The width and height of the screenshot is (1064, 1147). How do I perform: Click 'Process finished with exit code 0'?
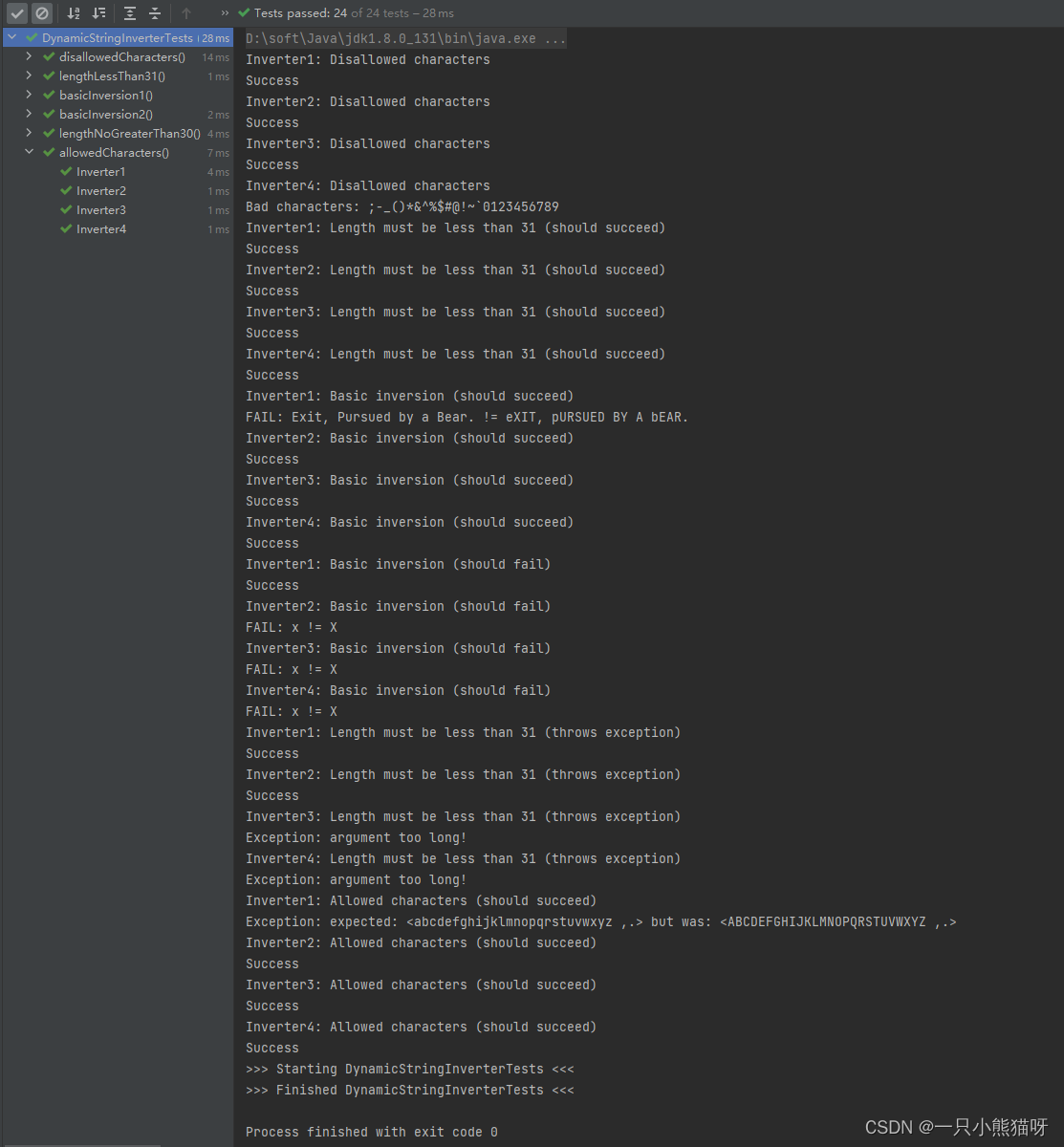372,1132
